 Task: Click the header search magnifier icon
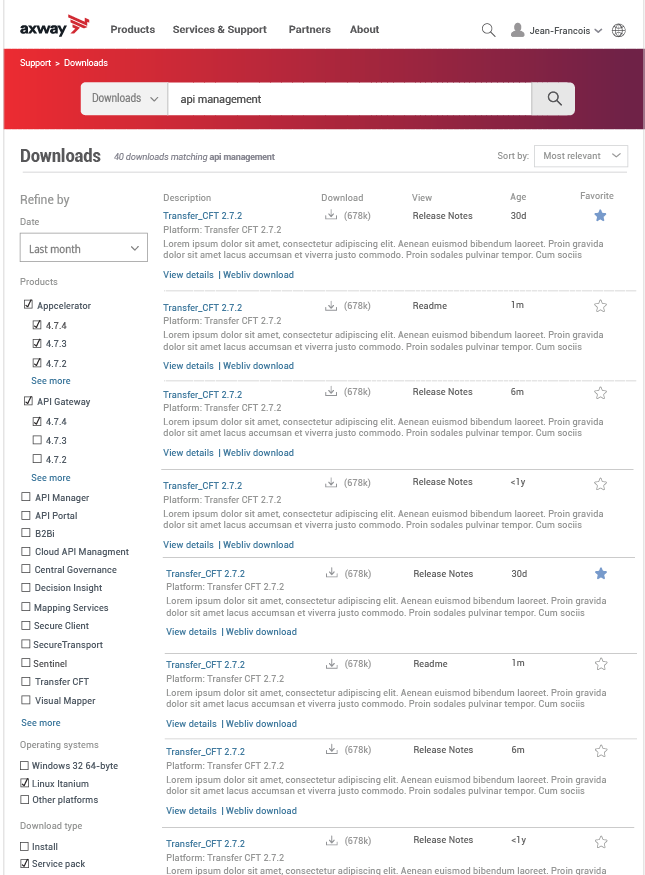click(488, 30)
